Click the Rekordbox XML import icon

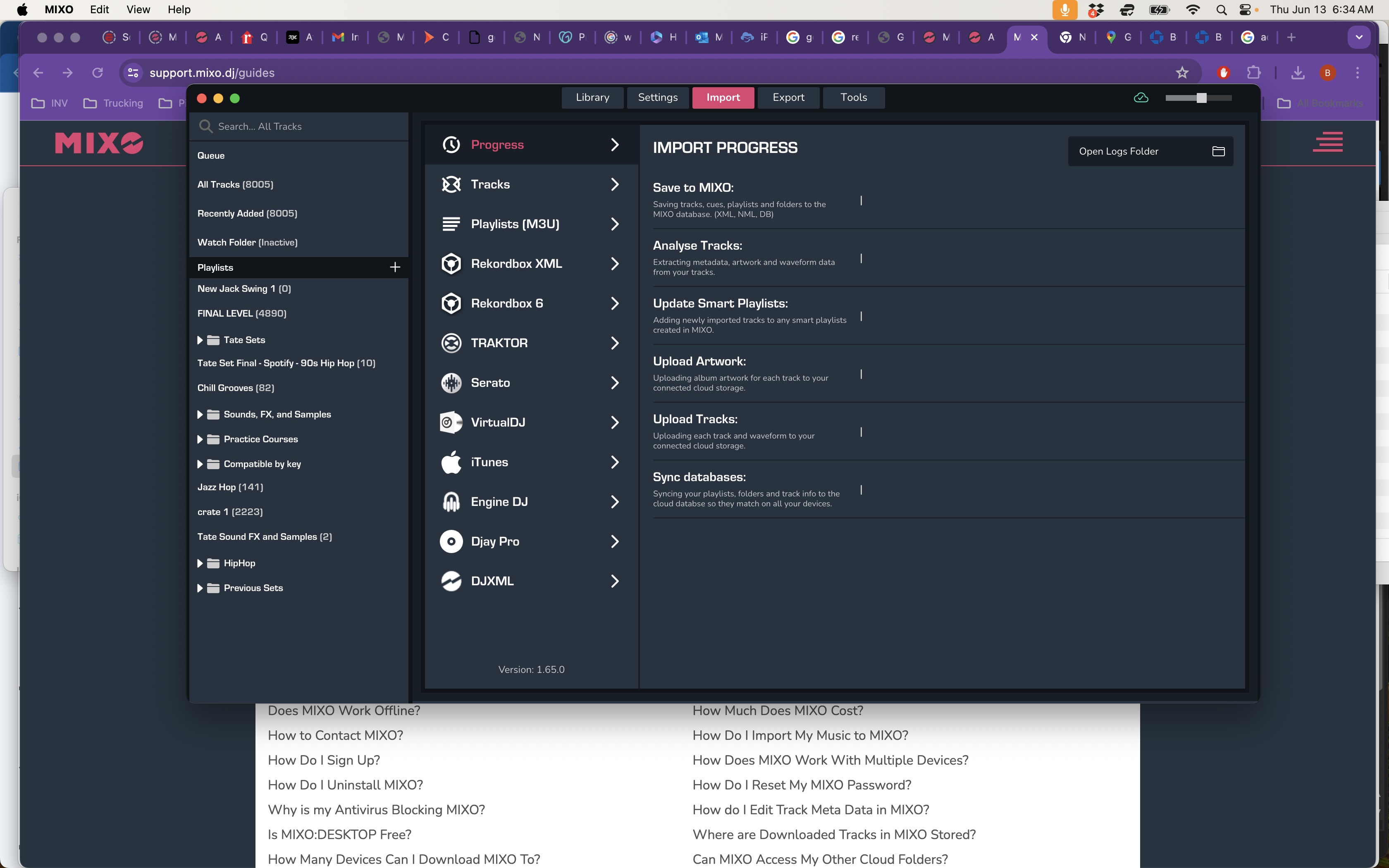pyautogui.click(x=451, y=264)
